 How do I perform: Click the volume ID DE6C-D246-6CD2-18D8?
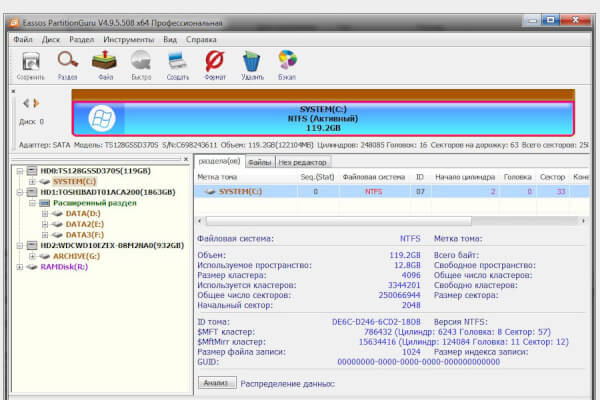pyautogui.click(x=376, y=322)
